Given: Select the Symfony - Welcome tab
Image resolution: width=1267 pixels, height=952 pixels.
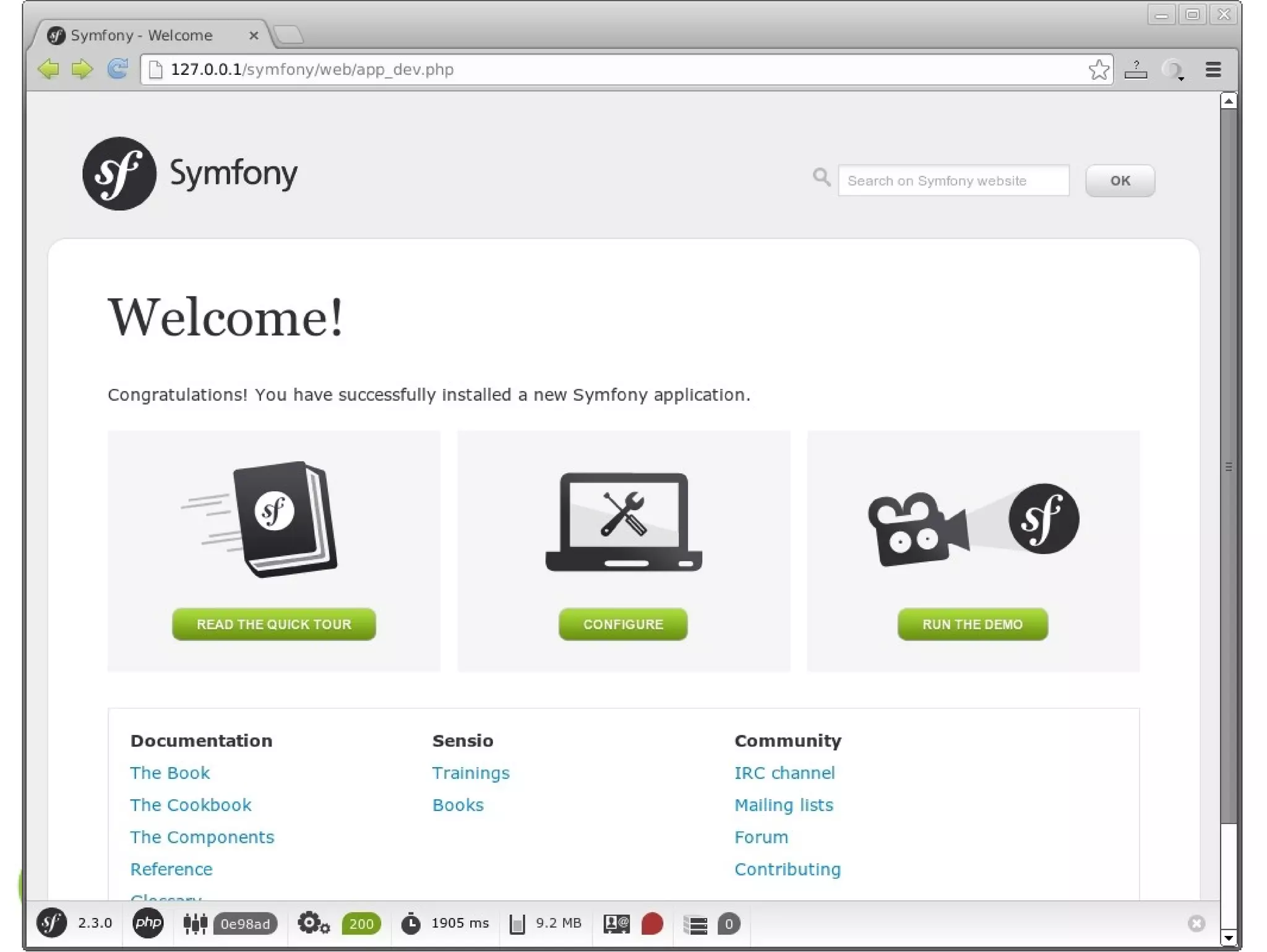Looking at the screenshot, I should click(142, 35).
